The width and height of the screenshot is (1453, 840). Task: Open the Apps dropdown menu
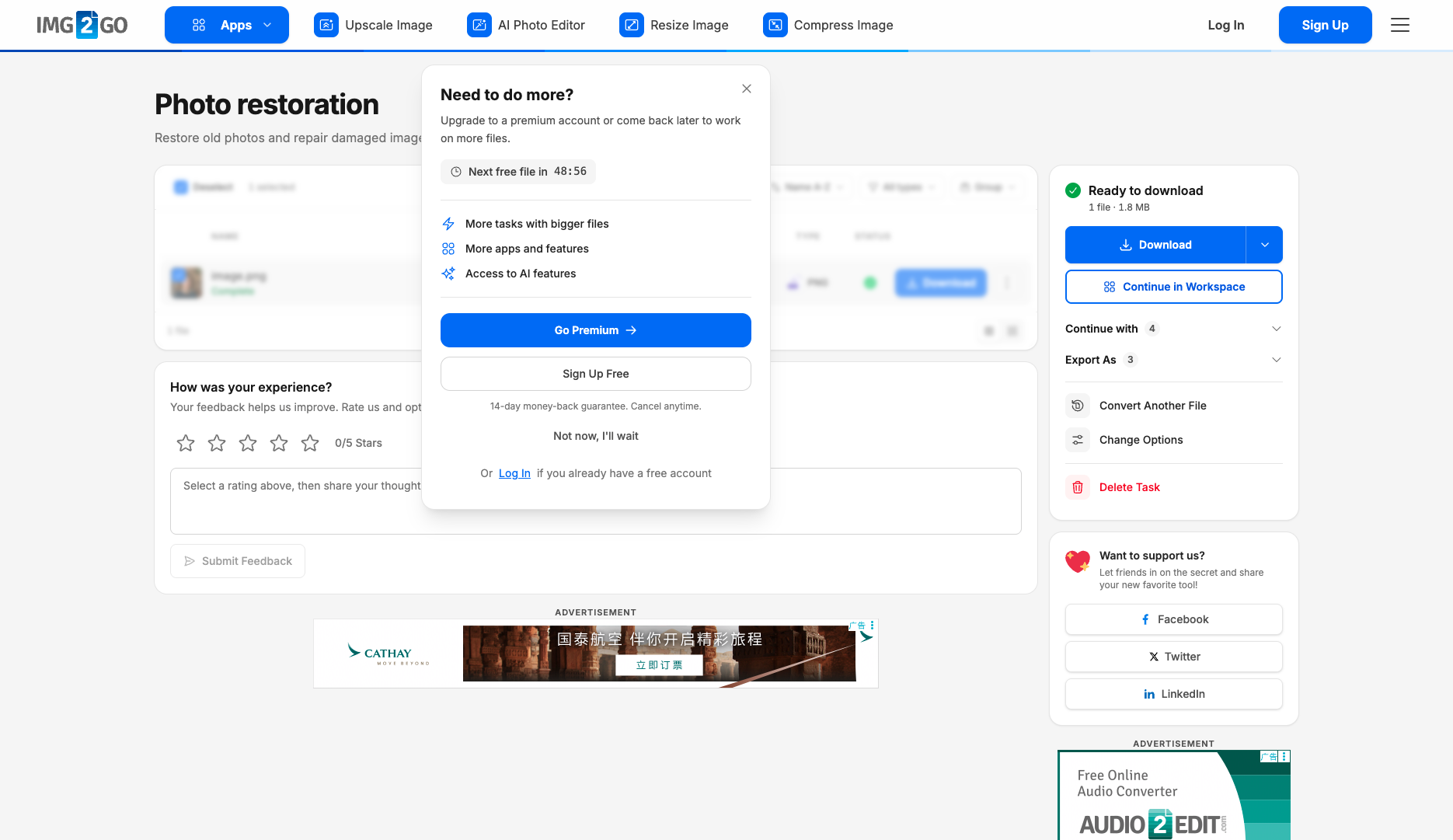point(227,25)
